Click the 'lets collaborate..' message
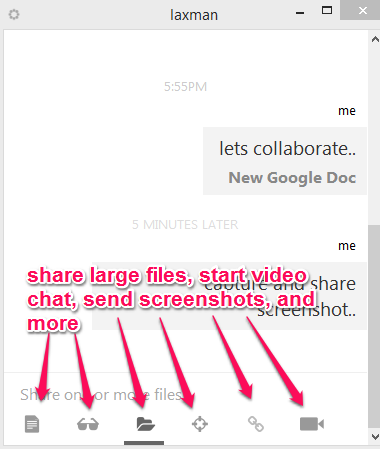The image size is (380, 449). [x=287, y=149]
